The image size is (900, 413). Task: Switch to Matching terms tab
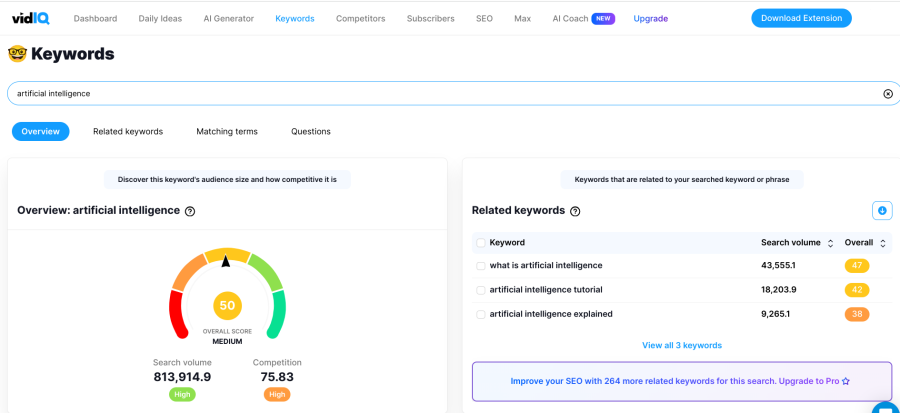tap(226, 131)
